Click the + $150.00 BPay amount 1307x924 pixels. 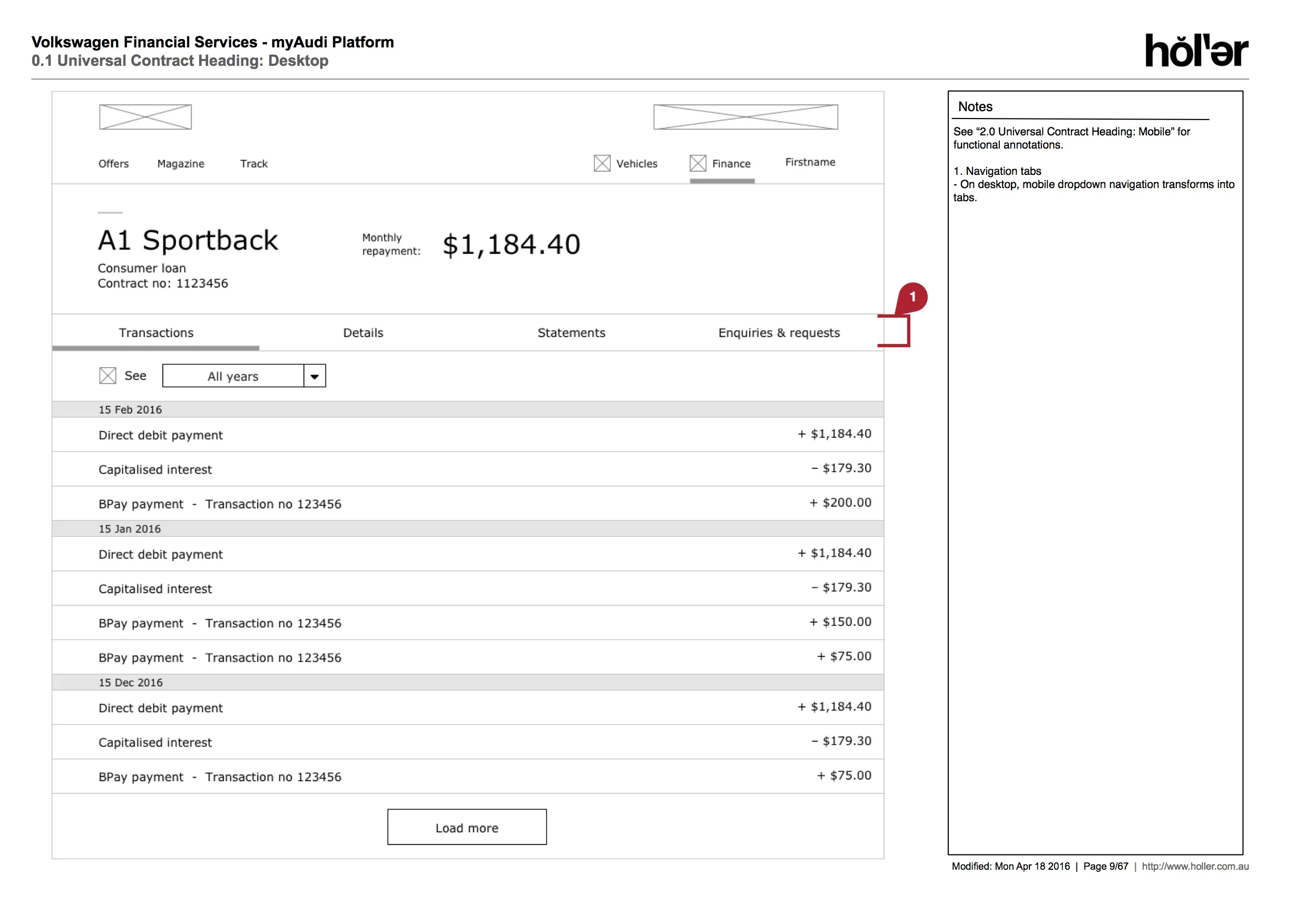[x=840, y=622]
